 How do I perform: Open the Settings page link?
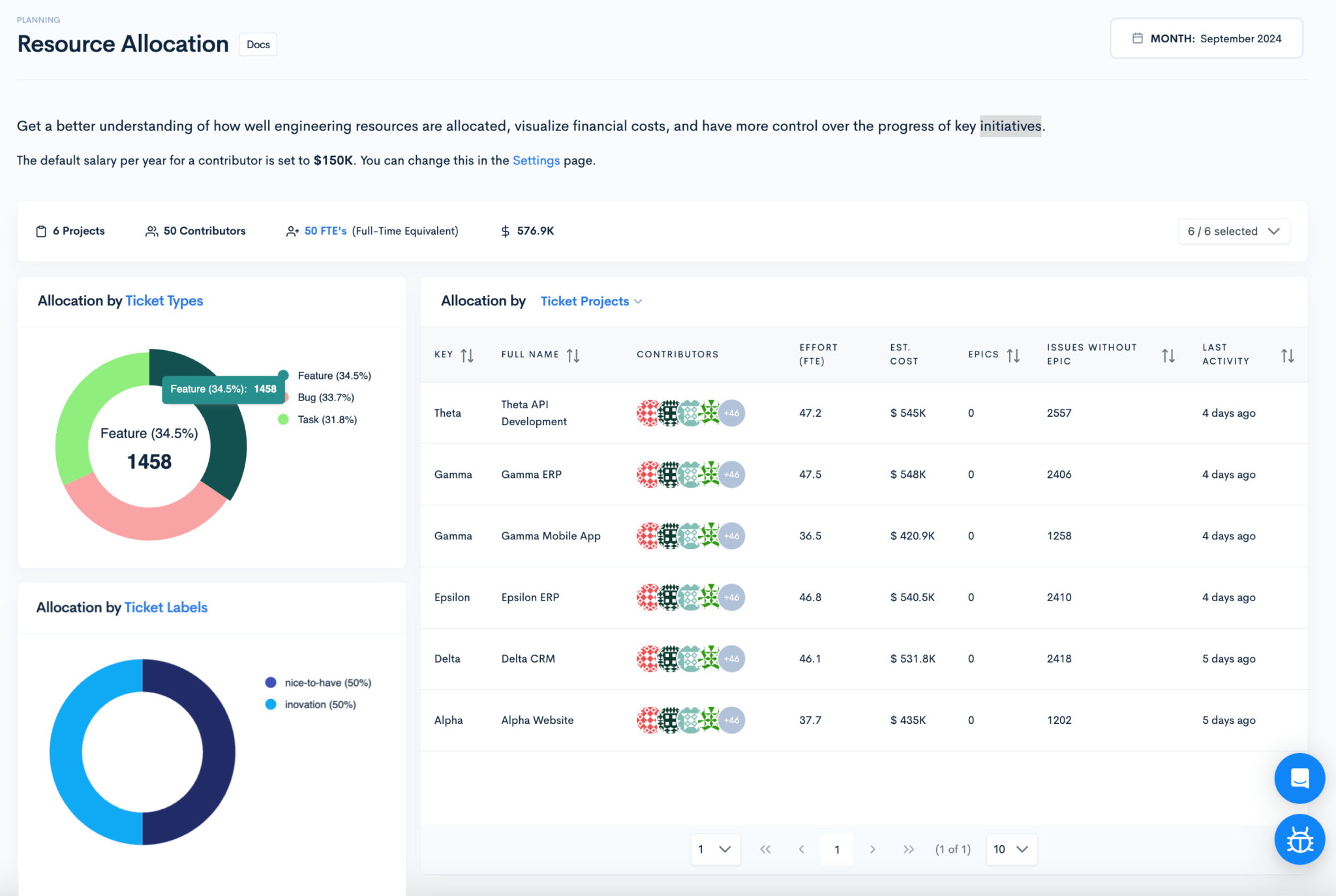click(x=536, y=160)
